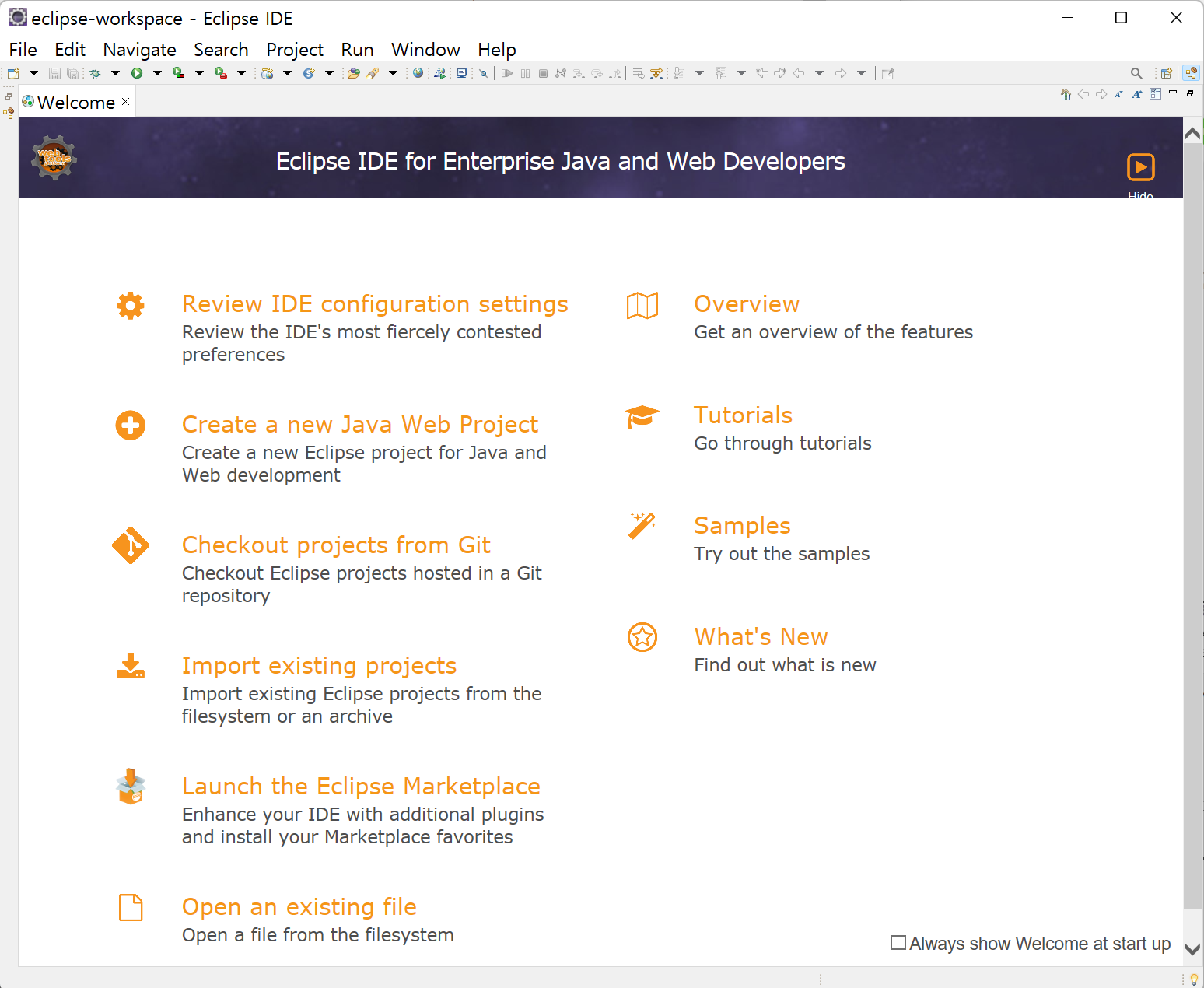Click Import existing projects link
Viewport: 1204px width, 988px height.
pyautogui.click(x=319, y=666)
